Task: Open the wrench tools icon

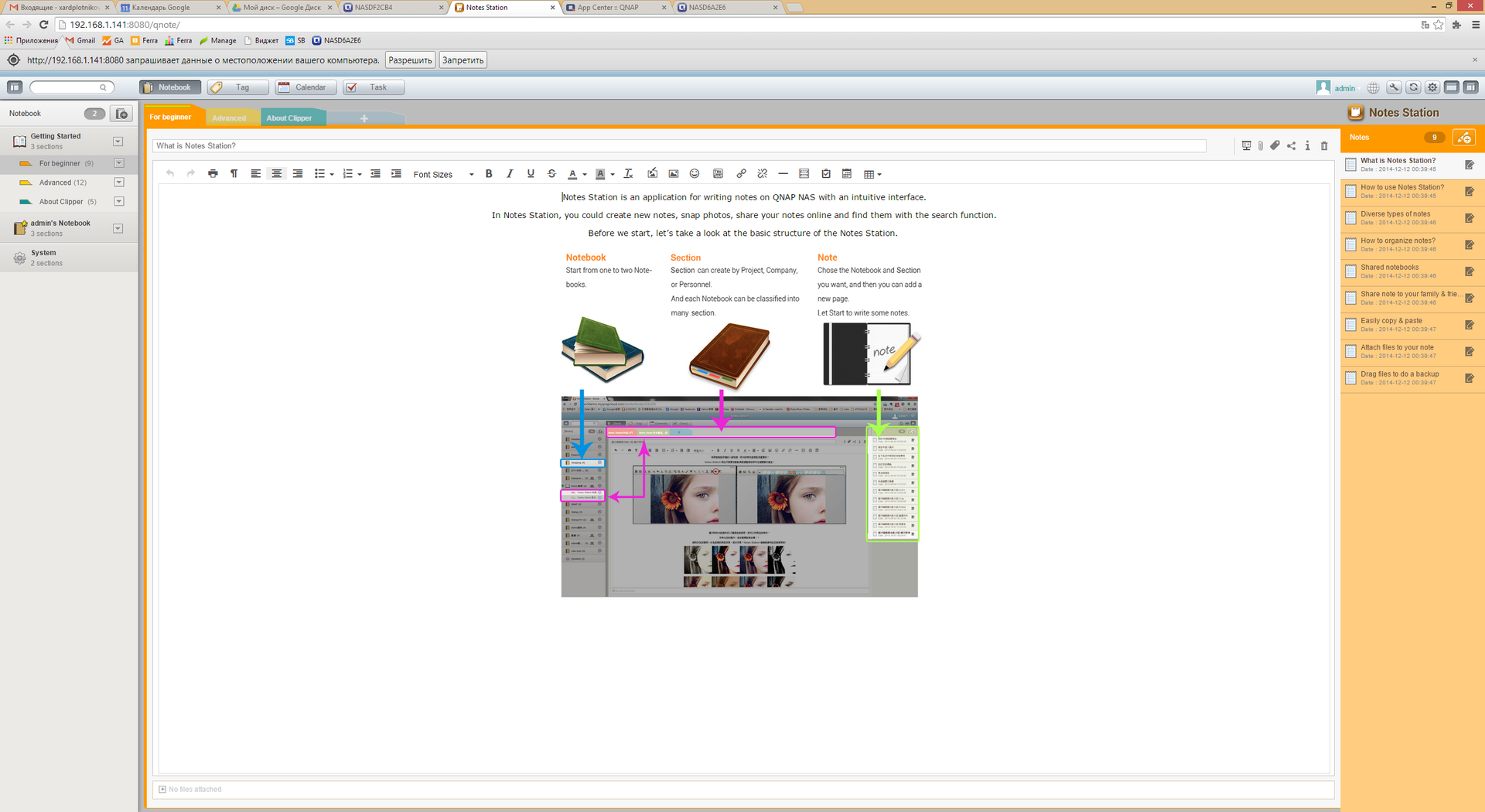Action: coord(1394,88)
